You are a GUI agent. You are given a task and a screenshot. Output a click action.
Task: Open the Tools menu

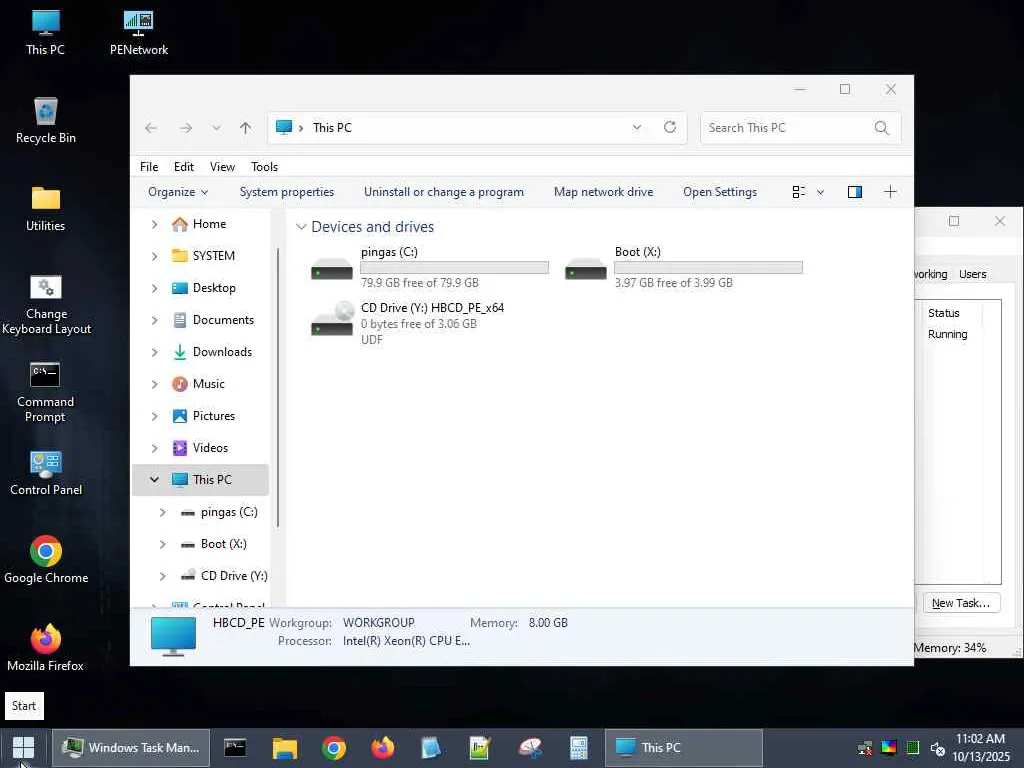pos(264,167)
